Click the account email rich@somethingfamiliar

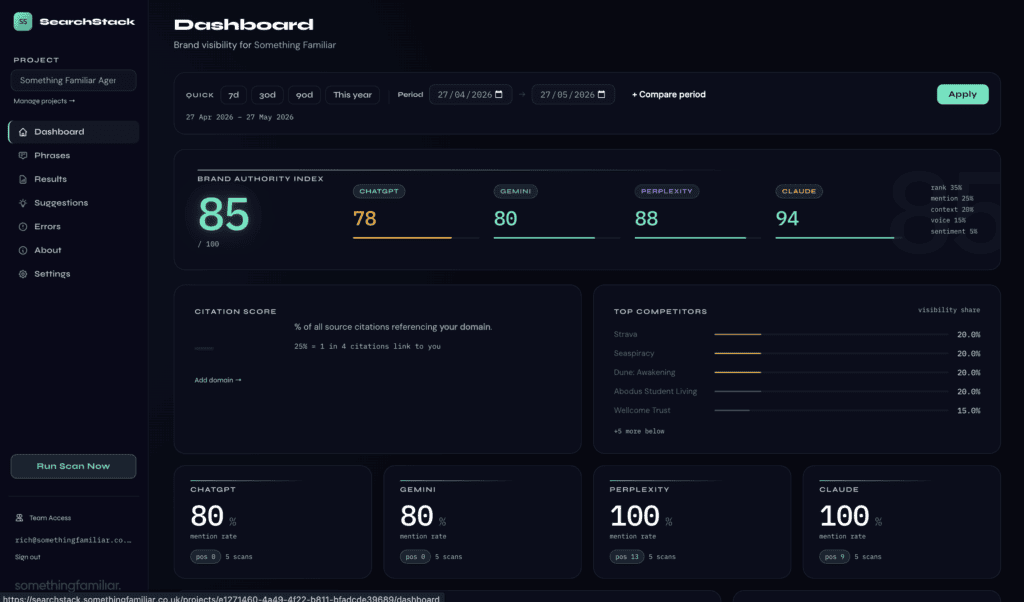point(73,540)
